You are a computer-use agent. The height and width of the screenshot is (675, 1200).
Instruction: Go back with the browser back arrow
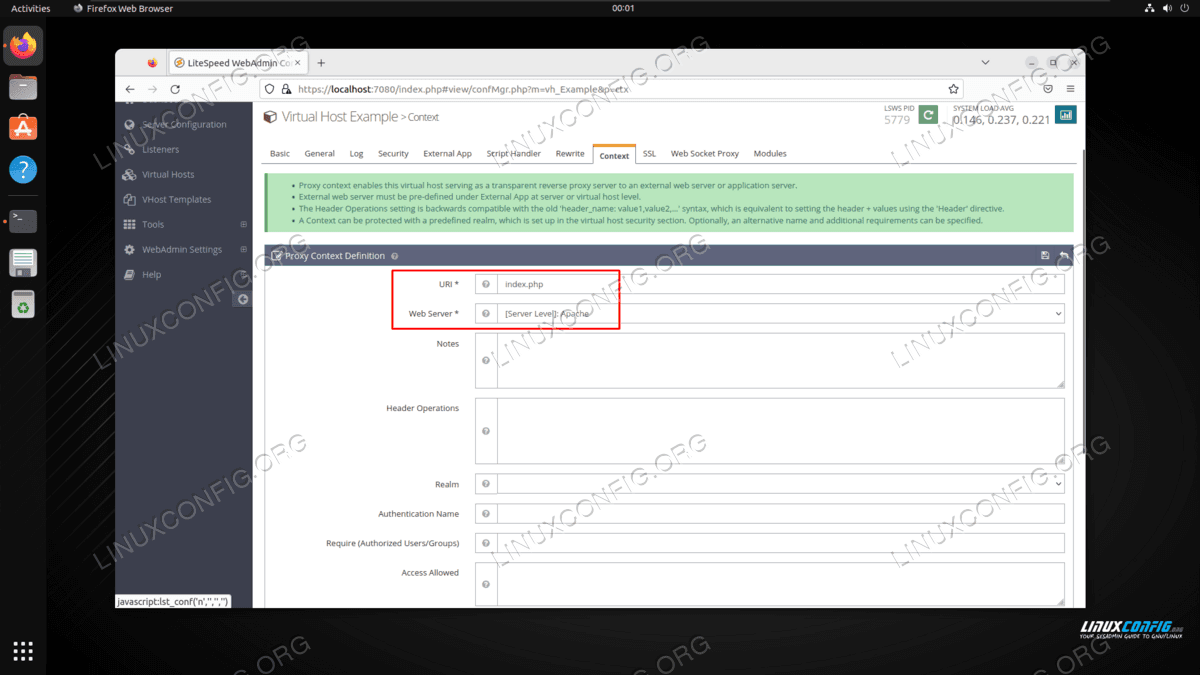point(130,89)
